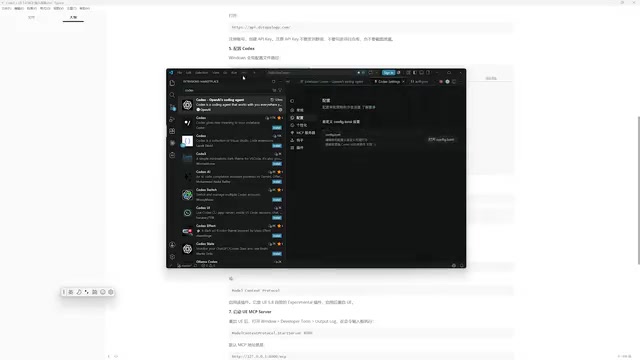Open Source Control view in VS Code activity bar
Screen dimensions: 640x360
172,107
